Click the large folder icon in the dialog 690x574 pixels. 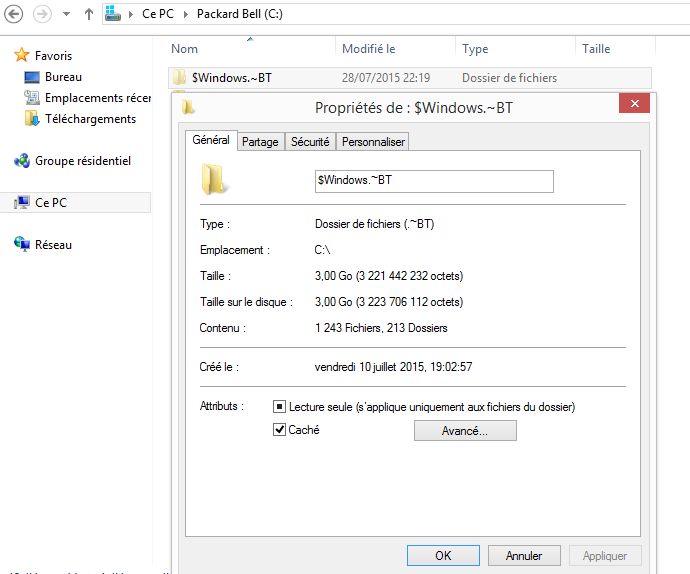(x=214, y=179)
